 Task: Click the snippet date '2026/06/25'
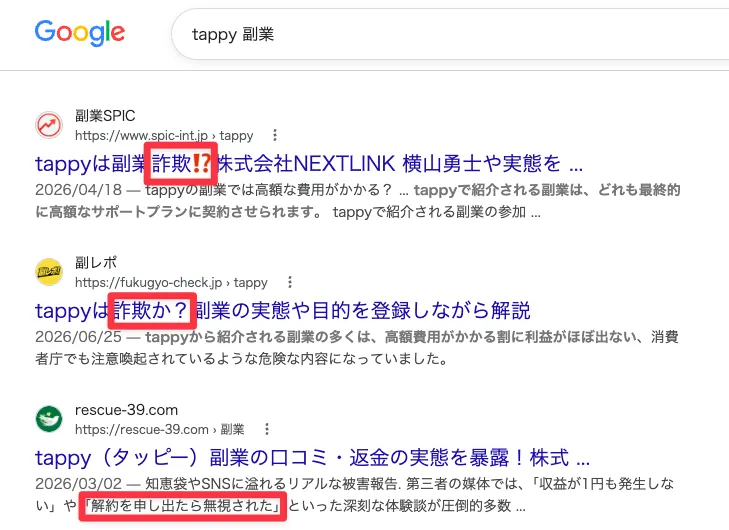[x=79, y=337]
